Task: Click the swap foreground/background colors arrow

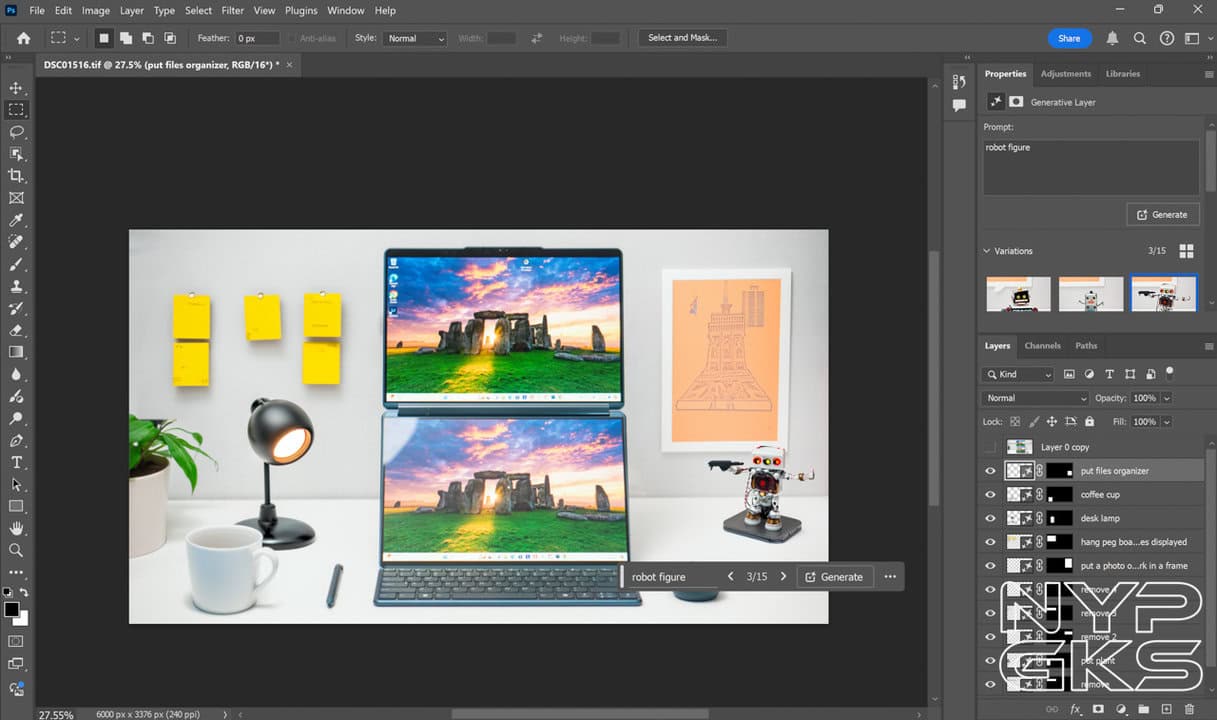Action: tap(24, 593)
